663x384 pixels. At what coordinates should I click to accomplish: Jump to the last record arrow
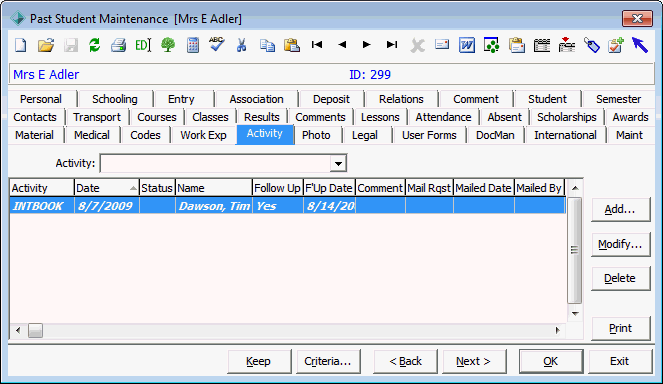[x=392, y=44]
